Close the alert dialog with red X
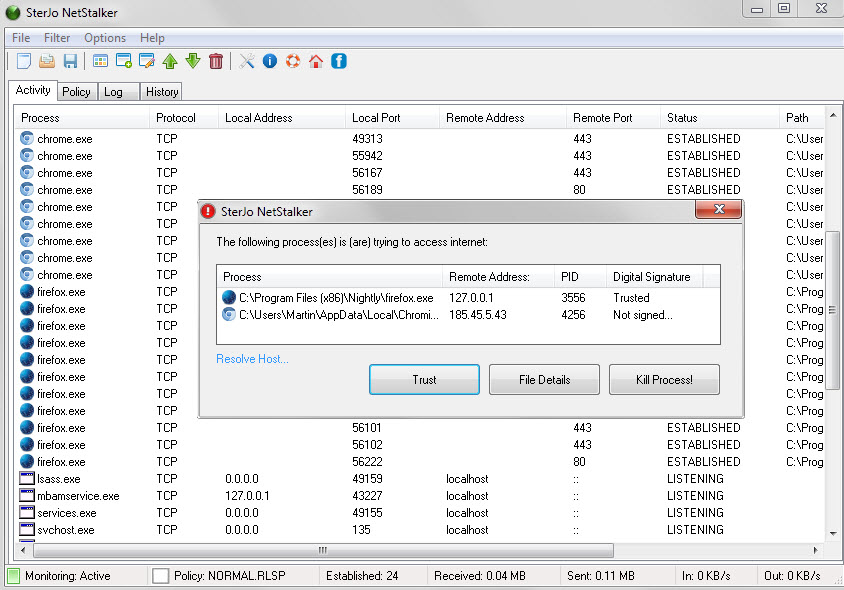844x590 pixels. point(719,209)
